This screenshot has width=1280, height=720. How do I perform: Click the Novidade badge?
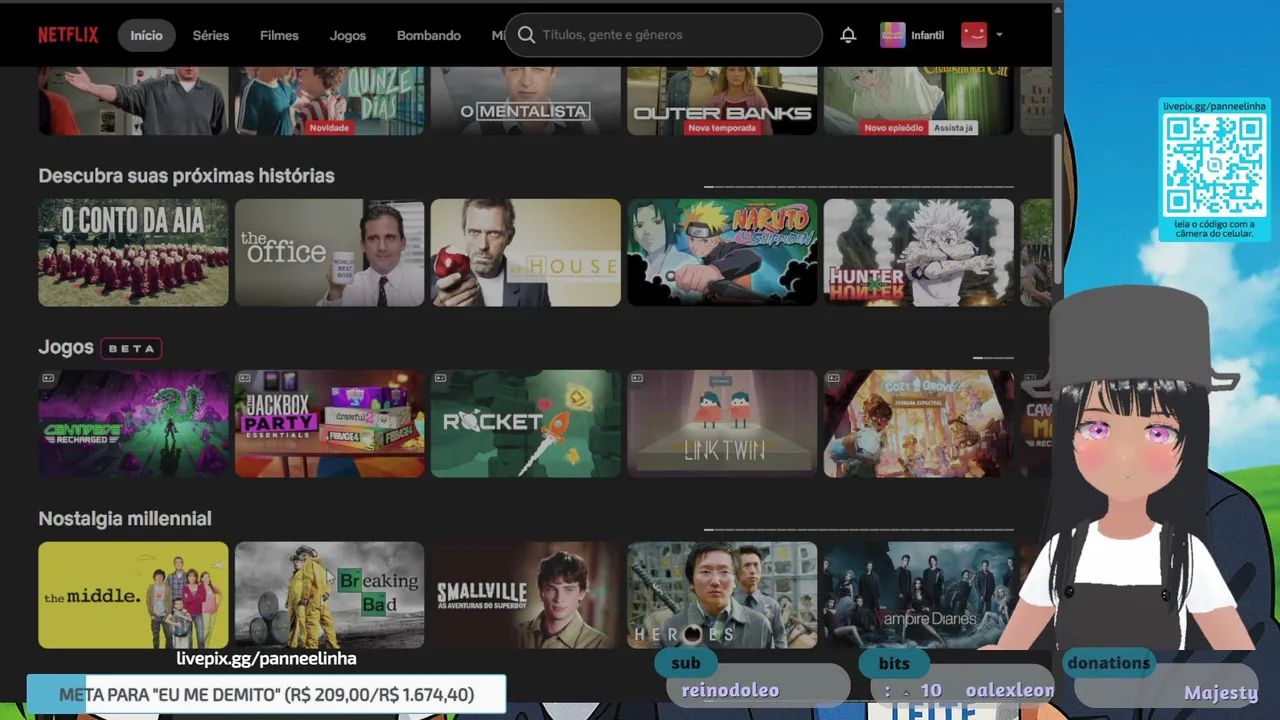pos(329,128)
